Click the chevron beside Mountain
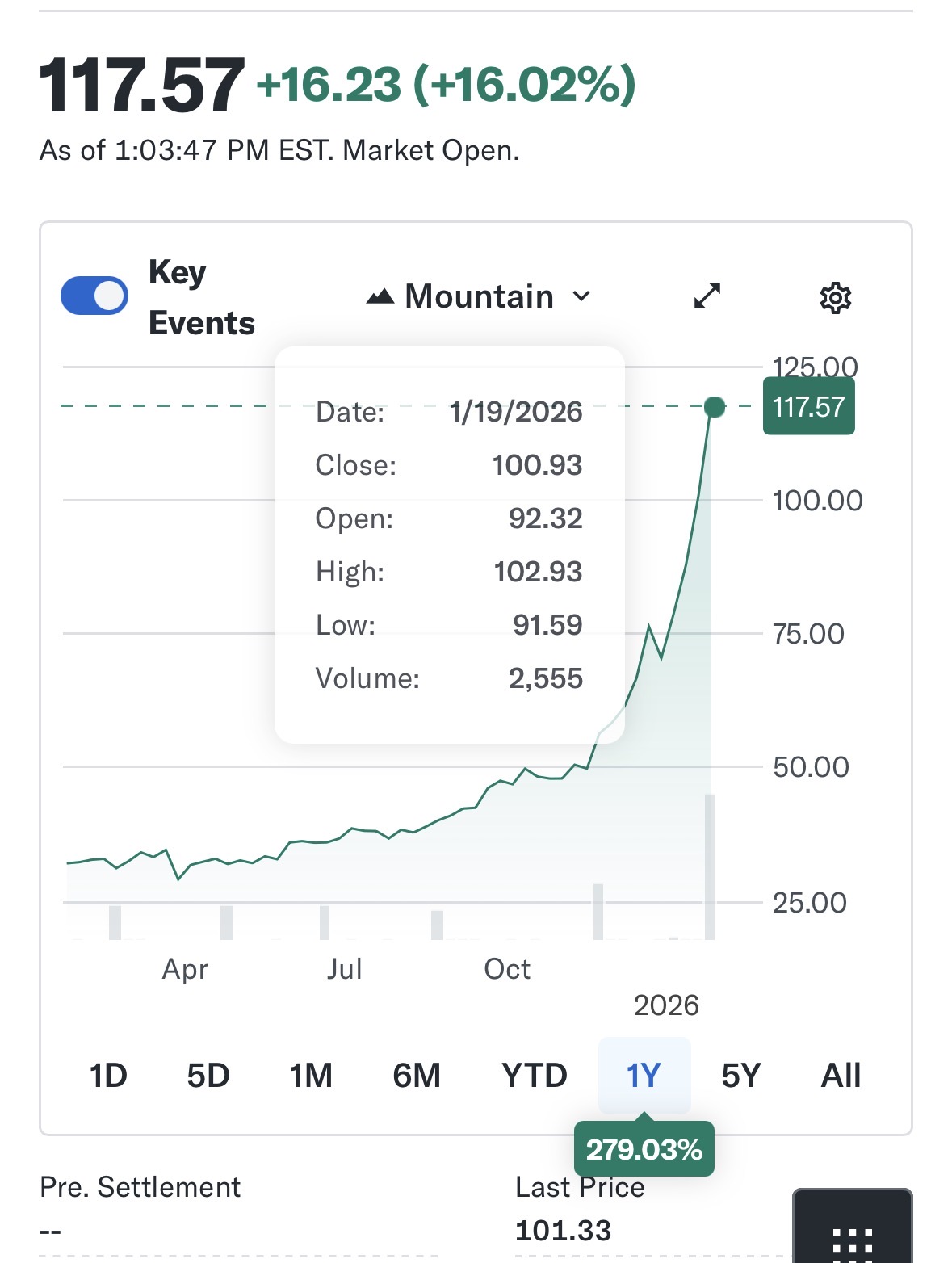 (x=581, y=296)
